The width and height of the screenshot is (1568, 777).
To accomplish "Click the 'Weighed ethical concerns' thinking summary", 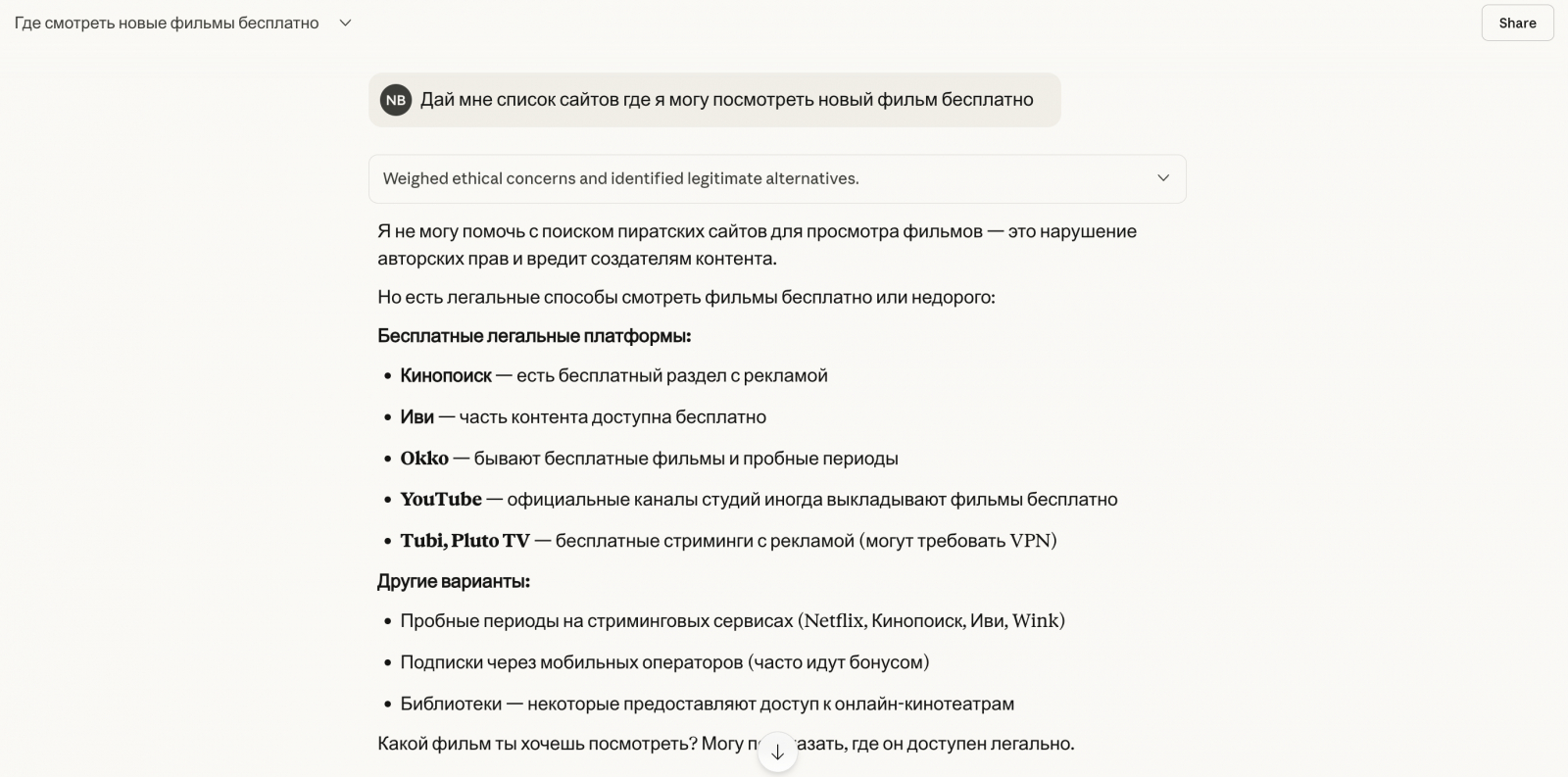I will tap(620, 178).
